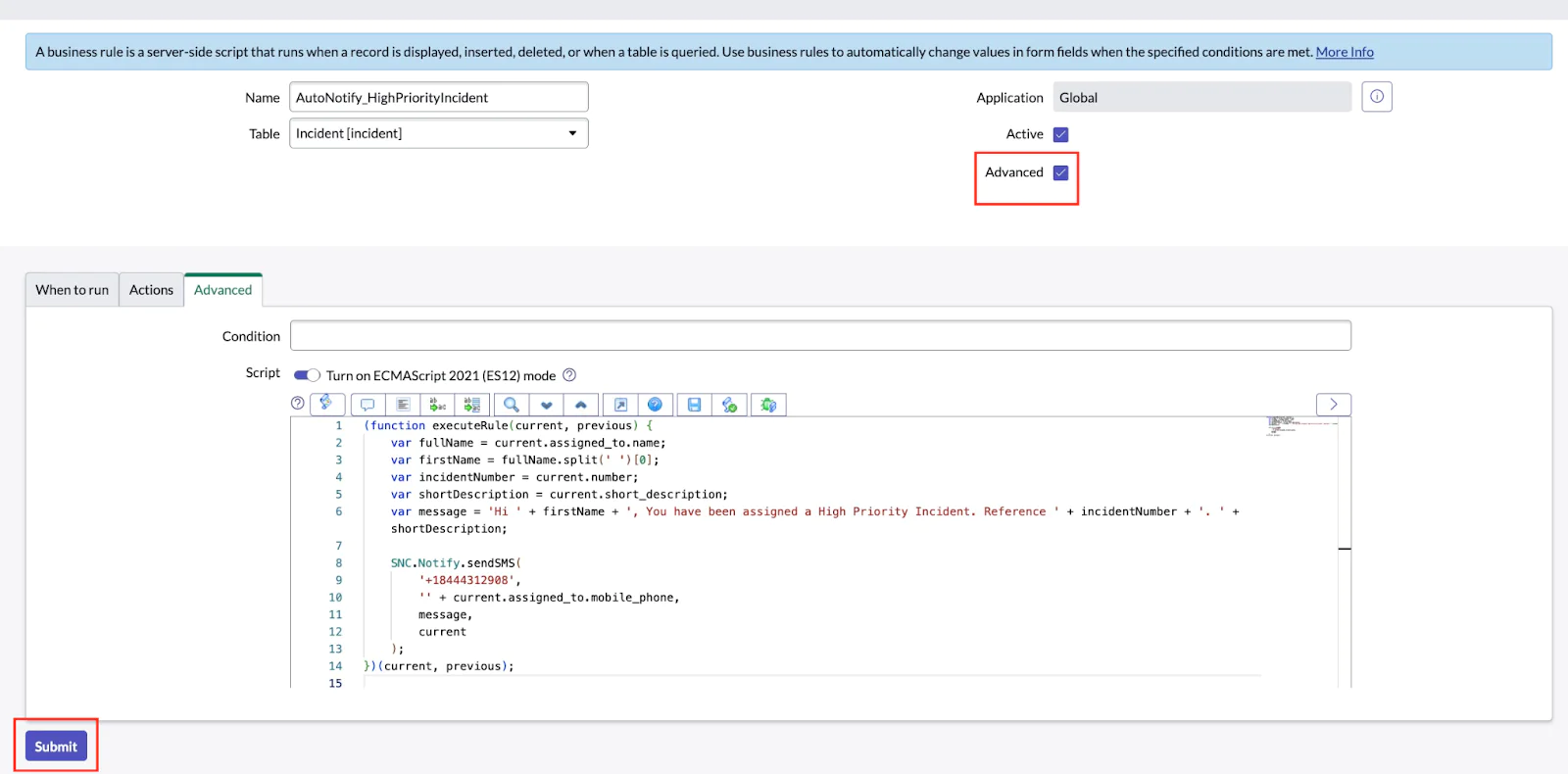Click the replace icon in script toolbar
The height and width of the screenshot is (774, 1568).
(x=437, y=405)
